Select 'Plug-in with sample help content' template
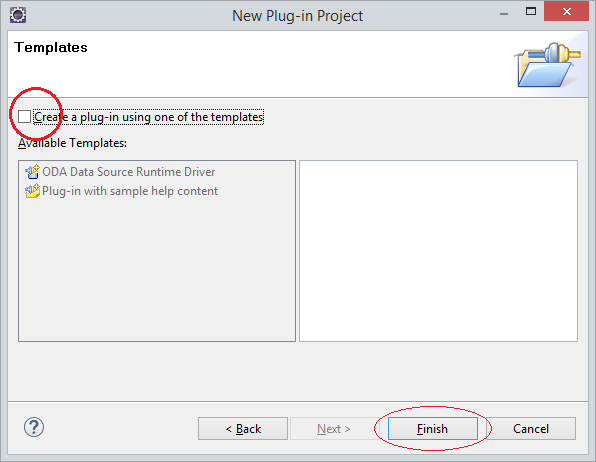This screenshot has width=596, height=462. 130,191
